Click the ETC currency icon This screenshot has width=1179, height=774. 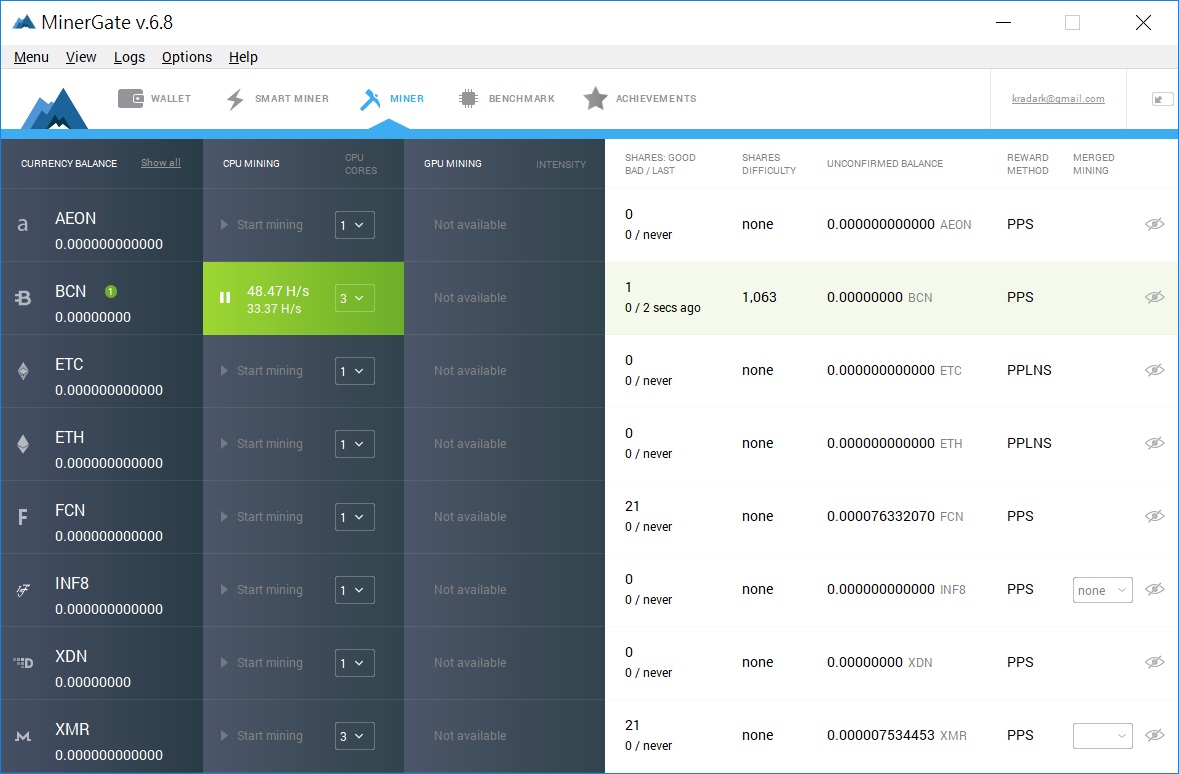click(x=23, y=371)
